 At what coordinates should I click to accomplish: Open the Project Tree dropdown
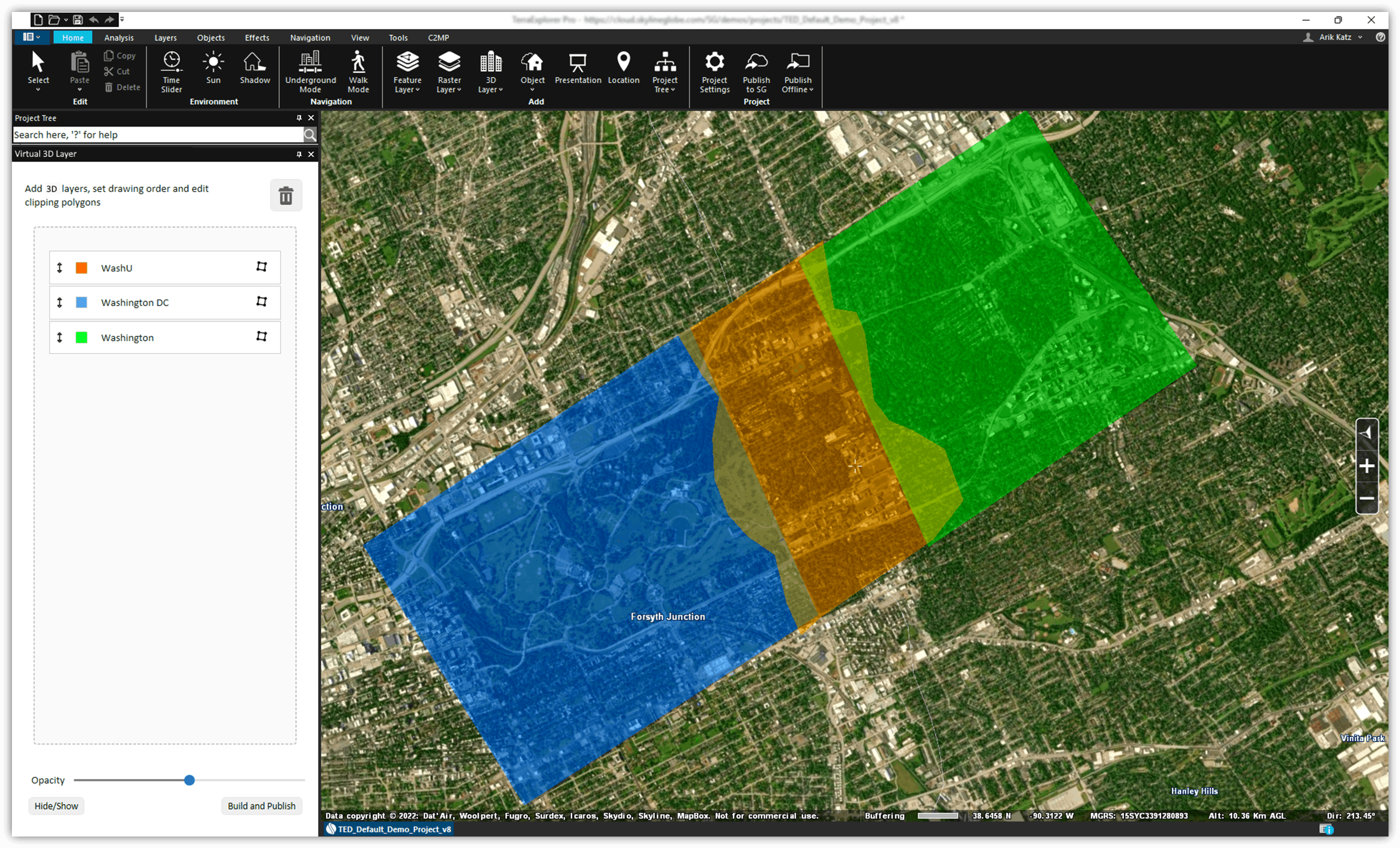pyautogui.click(x=665, y=72)
